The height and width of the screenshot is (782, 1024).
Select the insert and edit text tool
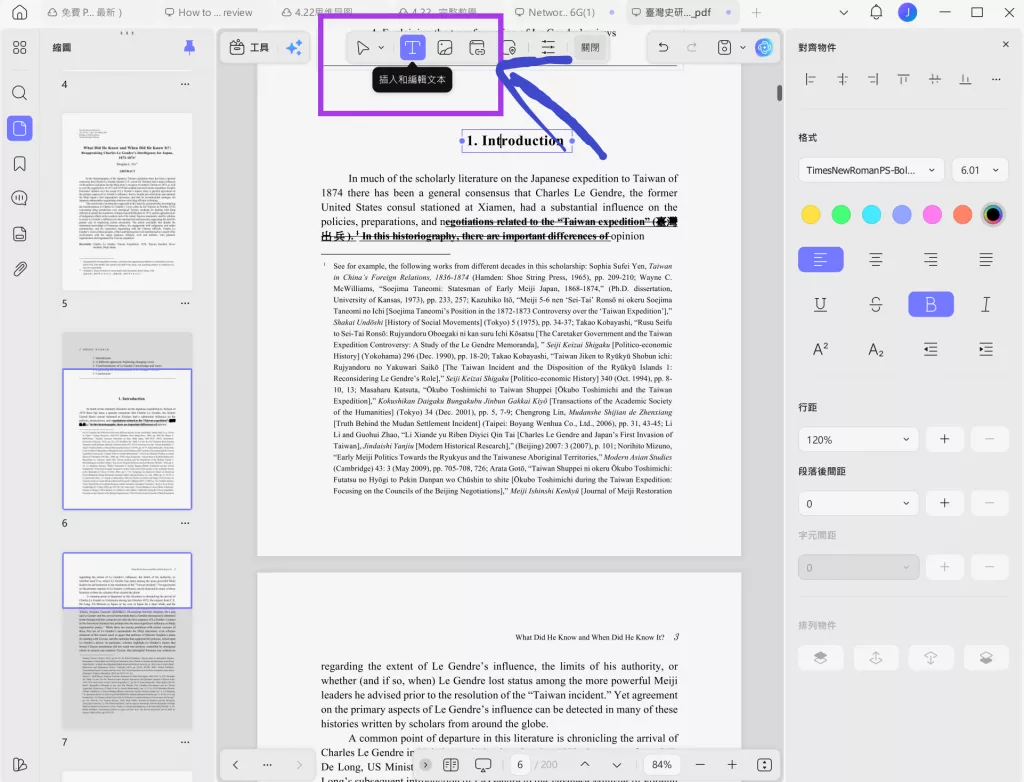(x=412, y=47)
